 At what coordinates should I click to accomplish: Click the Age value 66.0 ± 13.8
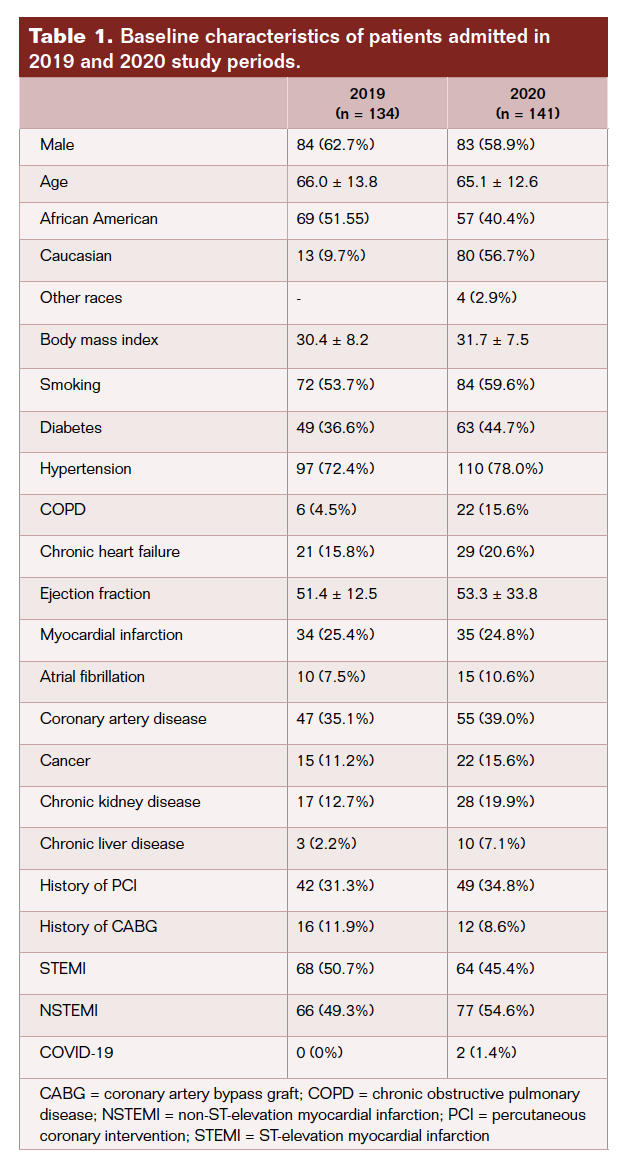point(337,182)
